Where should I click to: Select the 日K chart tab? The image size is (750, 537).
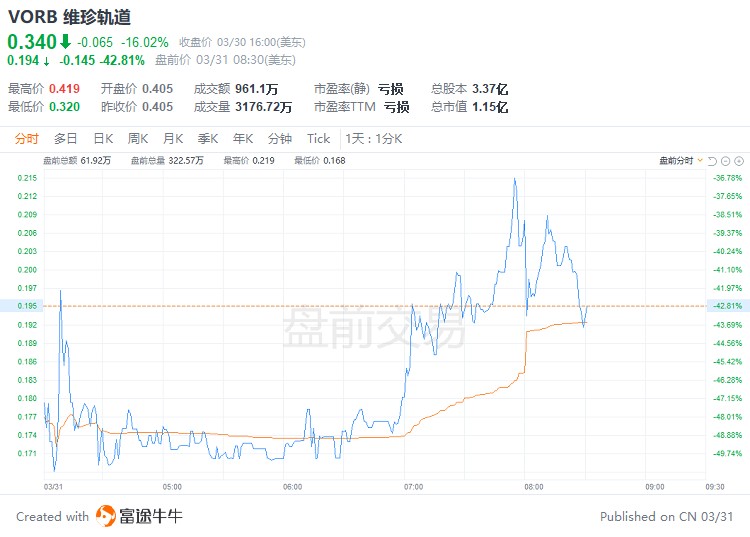click(x=103, y=139)
